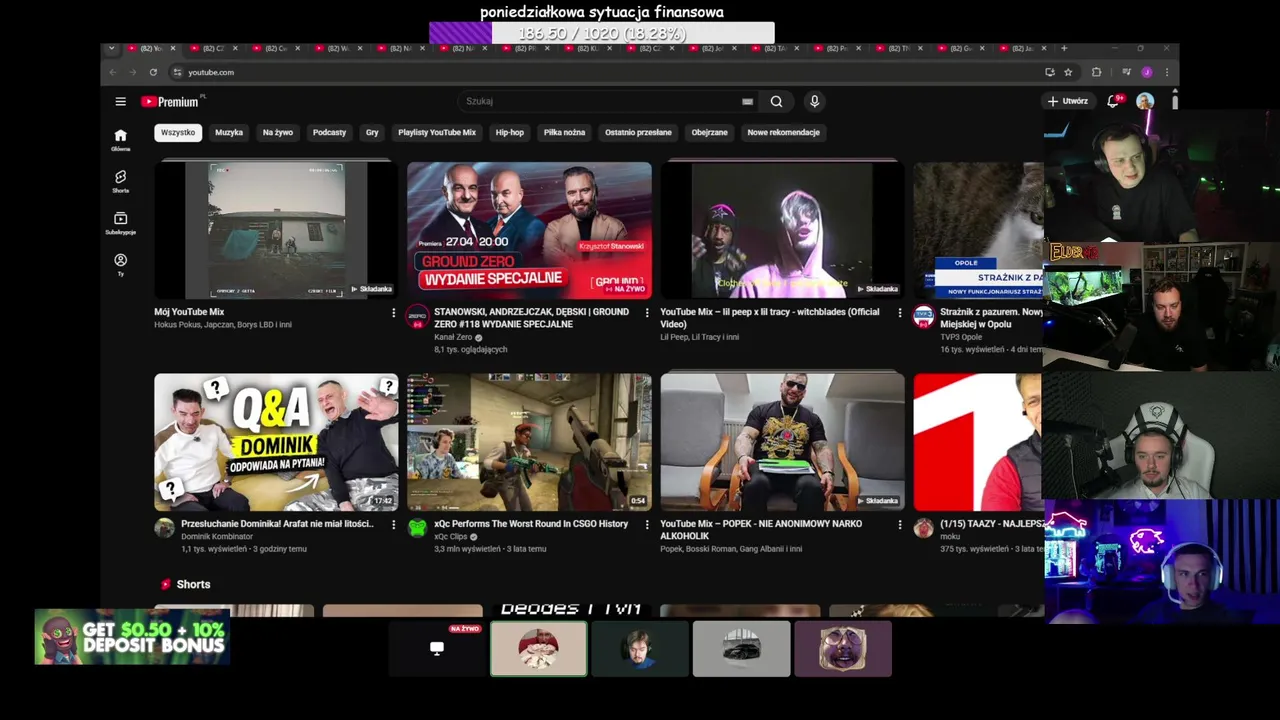Open more options for Ground Zero #118 video
1280x720 pixels.
coord(646,313)
